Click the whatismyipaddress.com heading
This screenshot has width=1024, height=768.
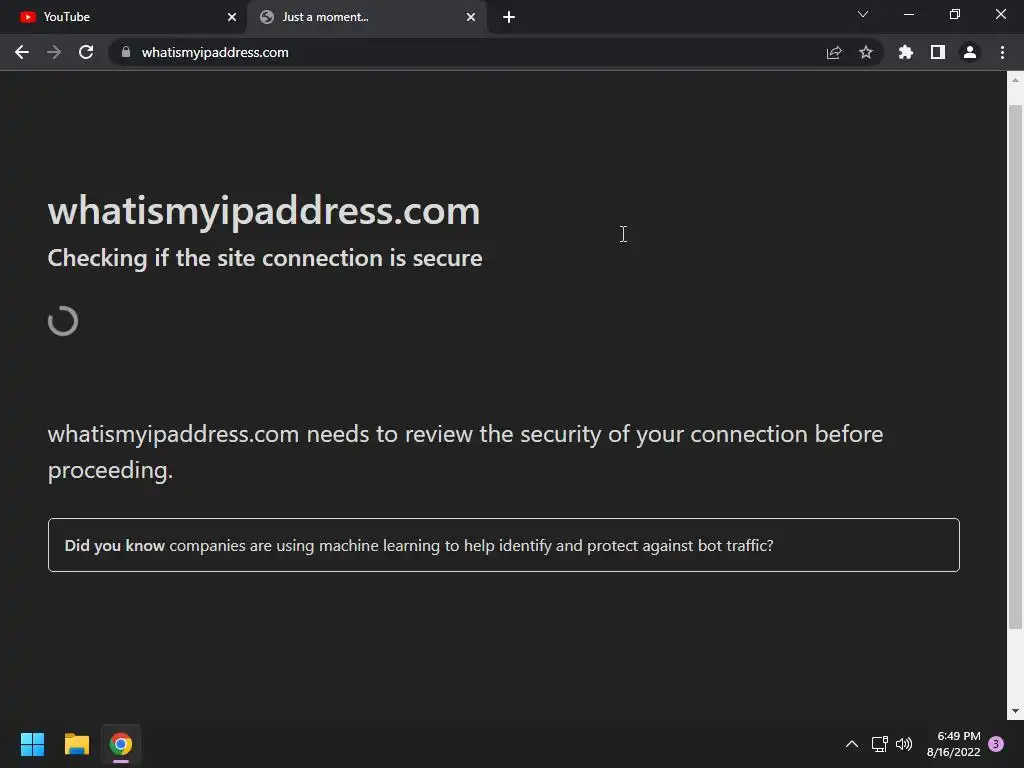(x=264, y=211)
